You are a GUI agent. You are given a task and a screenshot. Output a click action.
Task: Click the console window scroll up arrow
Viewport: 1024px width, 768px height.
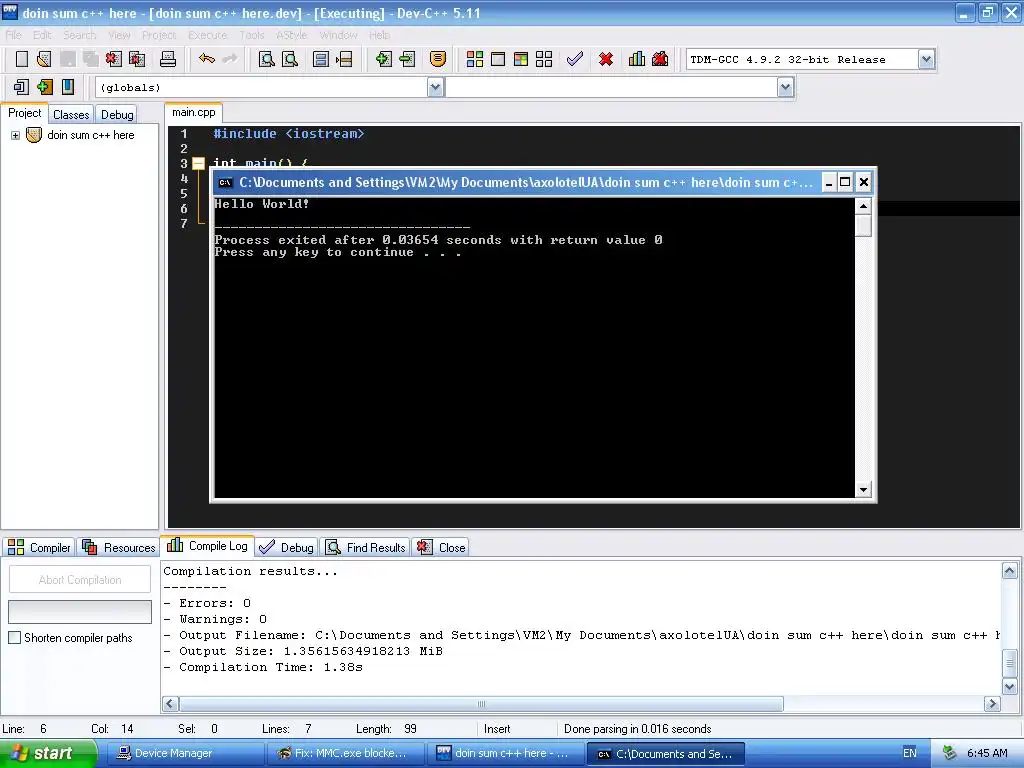pyautogui.click(x=863, y=206)
